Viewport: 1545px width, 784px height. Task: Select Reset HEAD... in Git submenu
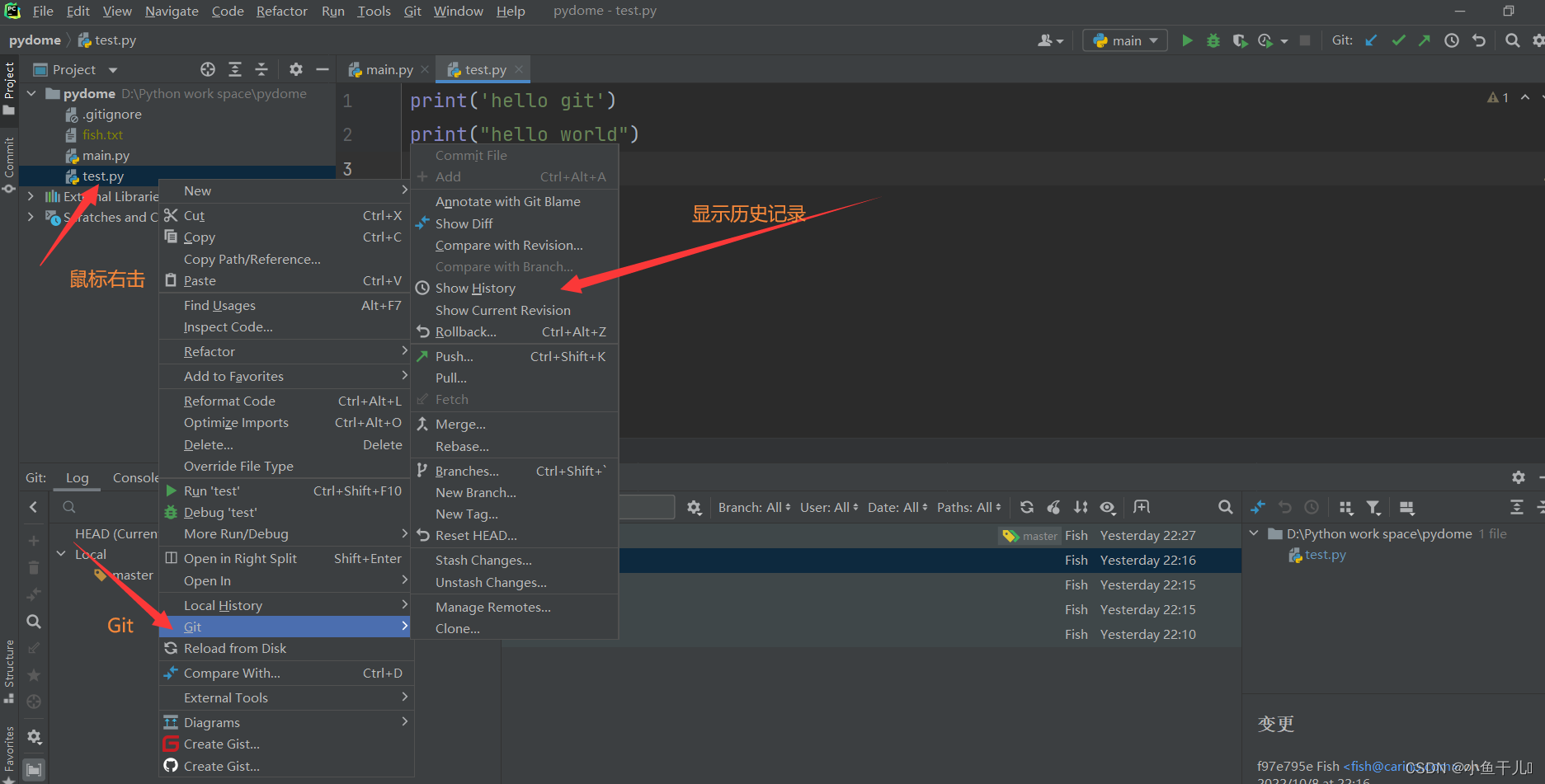click(515, 535)
